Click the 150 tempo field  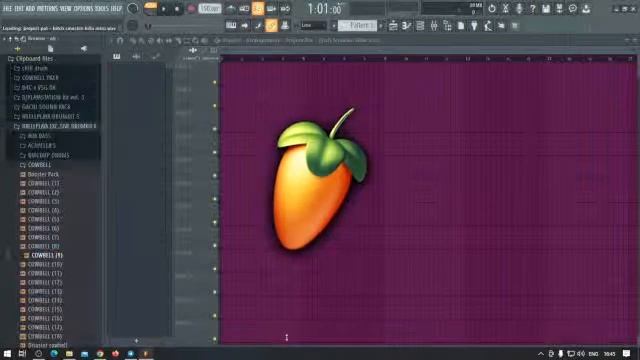[210, 9]
